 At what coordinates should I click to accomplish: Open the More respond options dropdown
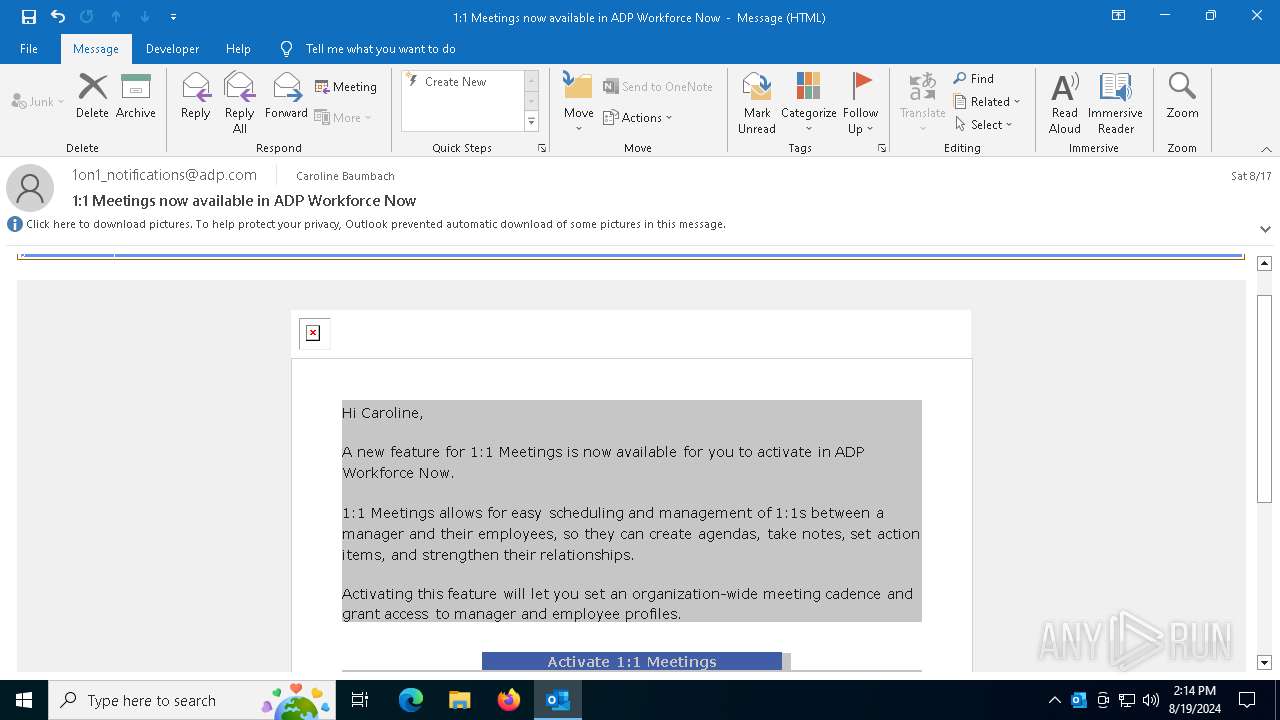click(x=343, y=118)
